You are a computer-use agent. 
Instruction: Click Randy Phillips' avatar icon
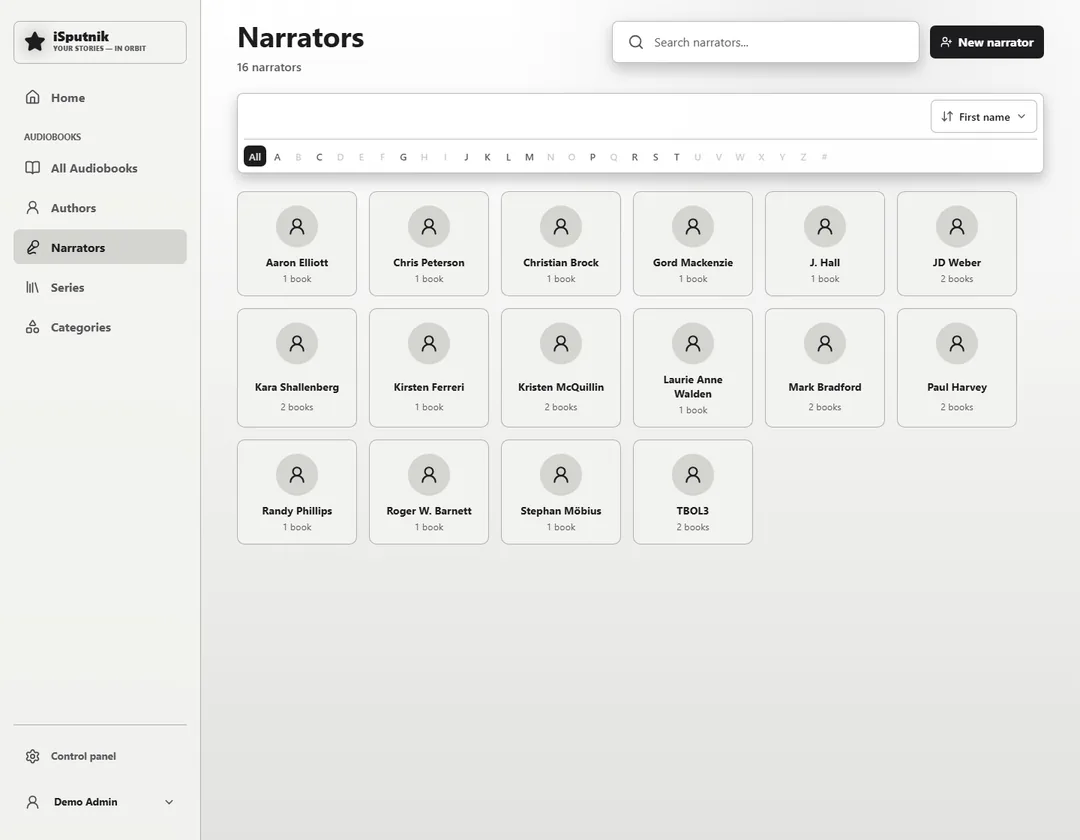(297, 474)
